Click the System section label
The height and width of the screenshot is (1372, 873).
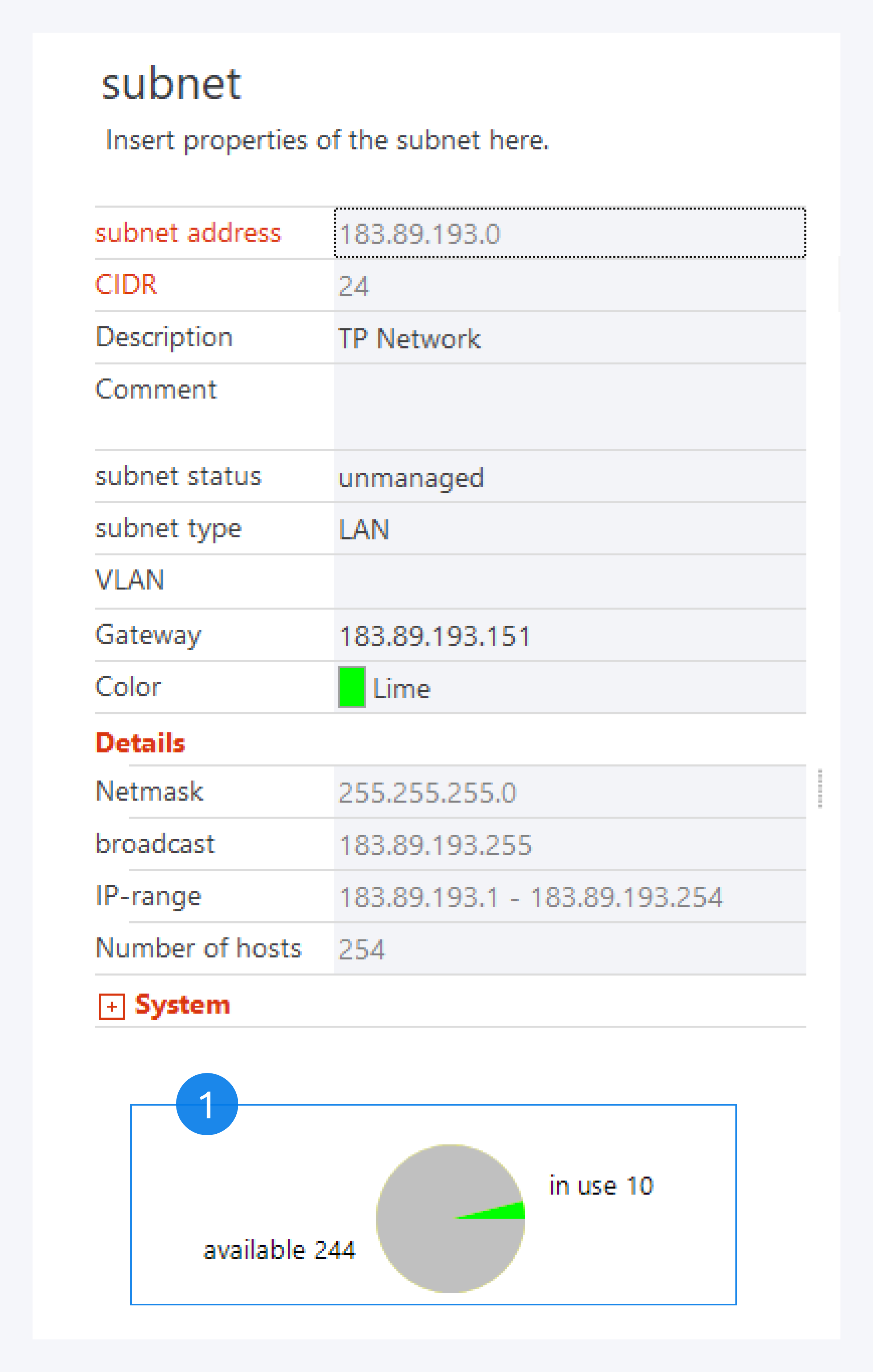coord(182,1005)
